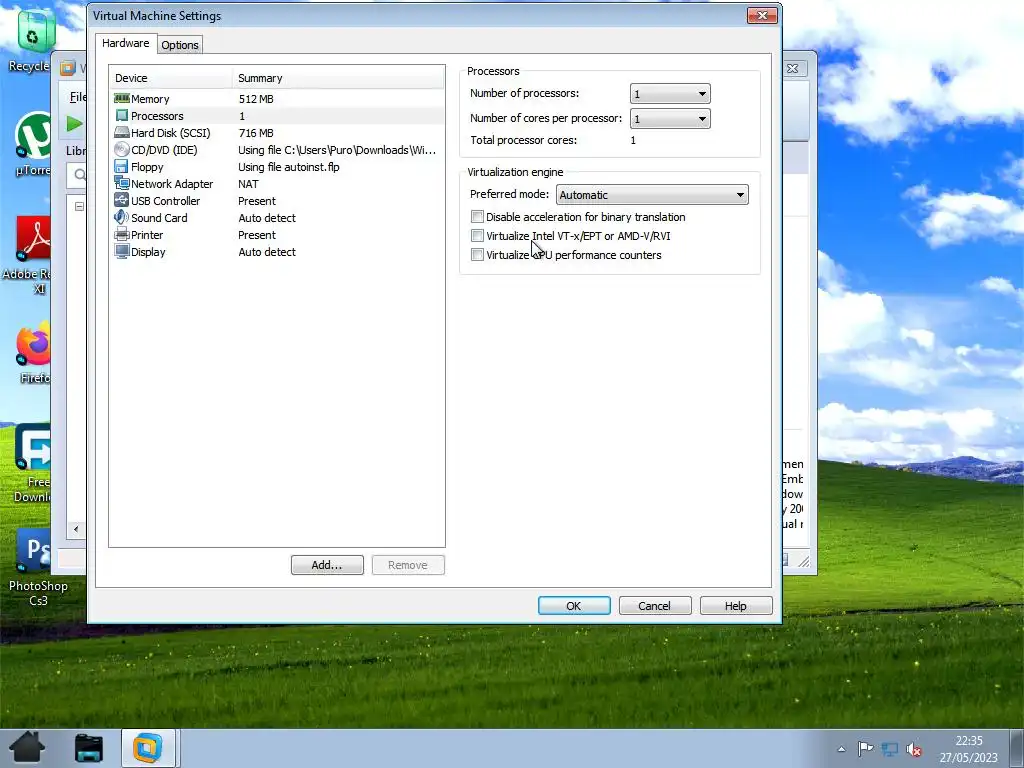This screenshot has height=768, width=1024.
Task: Check Virtualize Intel VT-x/EPT or AMD-V/RVI
Action: [477, 236]
